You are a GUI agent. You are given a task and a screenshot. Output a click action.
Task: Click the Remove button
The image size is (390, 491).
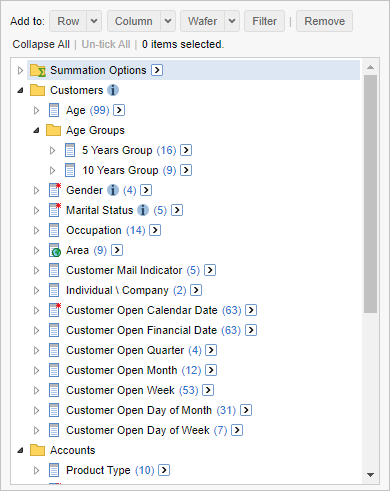pyautogui.click(x=324, y=21)
